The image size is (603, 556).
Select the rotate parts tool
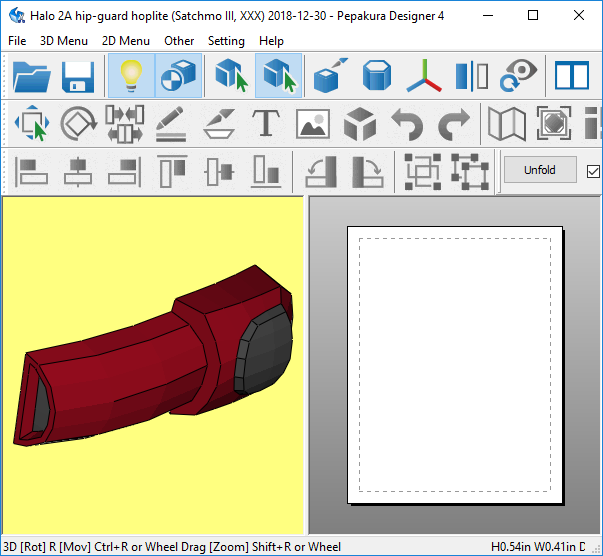pos(78,123)
